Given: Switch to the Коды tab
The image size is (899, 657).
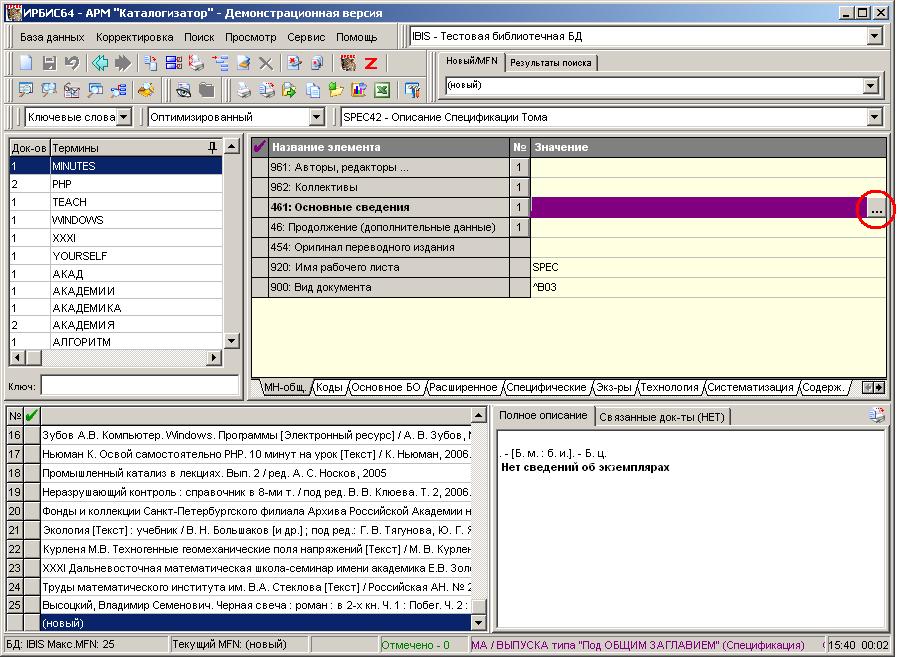Looking at the screenshot, I should 329,387.
